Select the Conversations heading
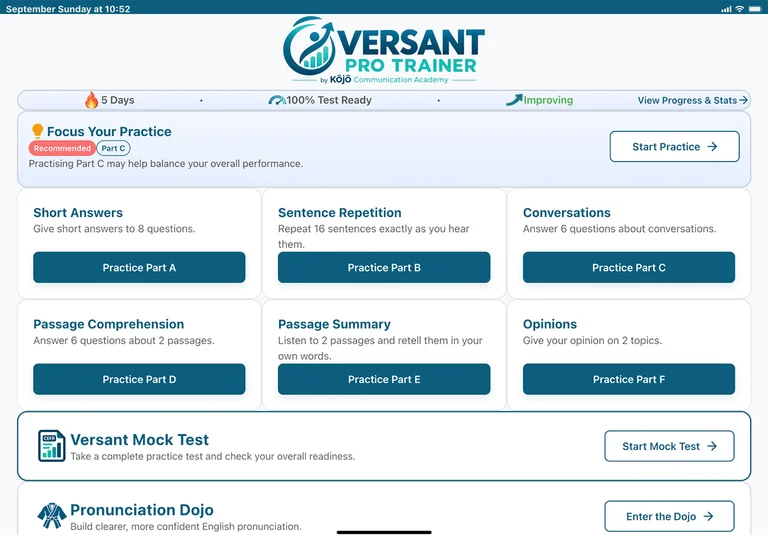 tap(567, 213)
